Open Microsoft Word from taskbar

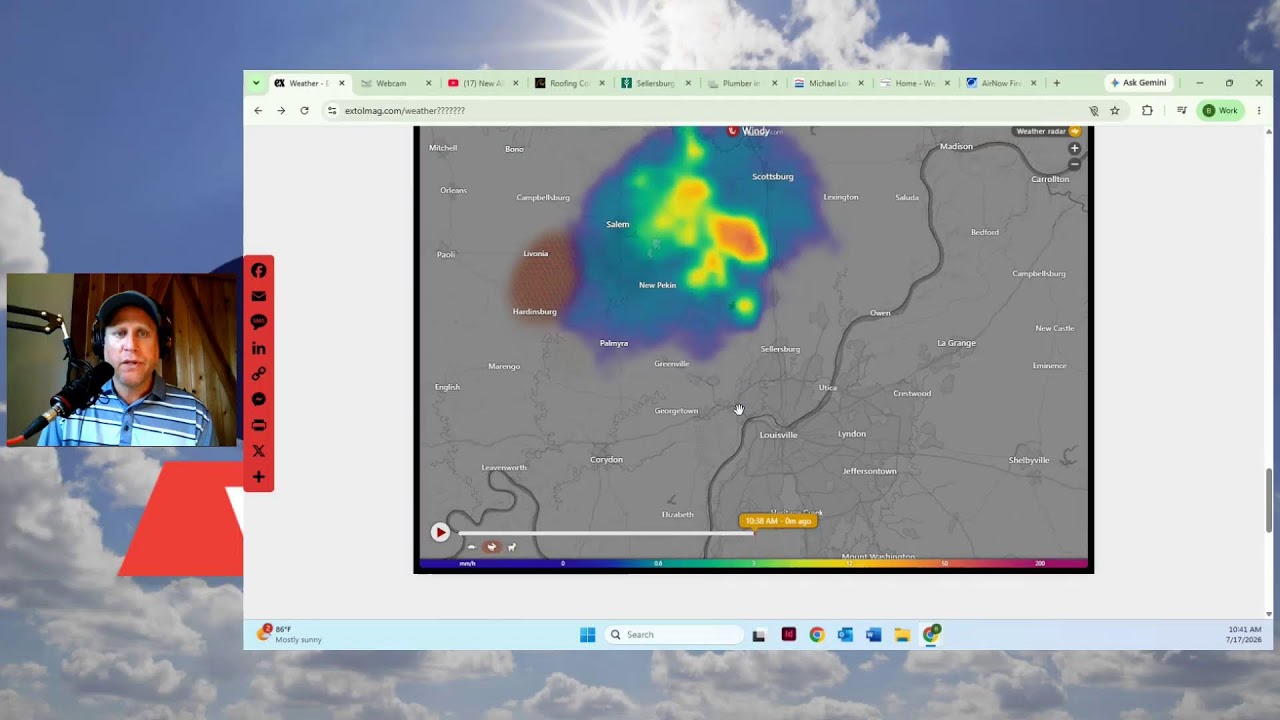(x=873, y=635)
